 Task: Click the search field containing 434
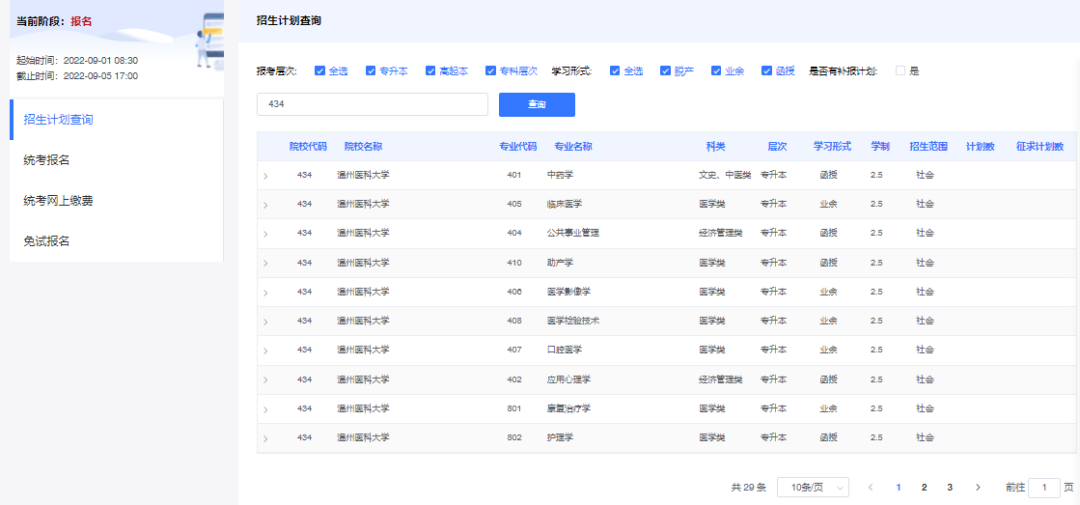click(372, 105)
